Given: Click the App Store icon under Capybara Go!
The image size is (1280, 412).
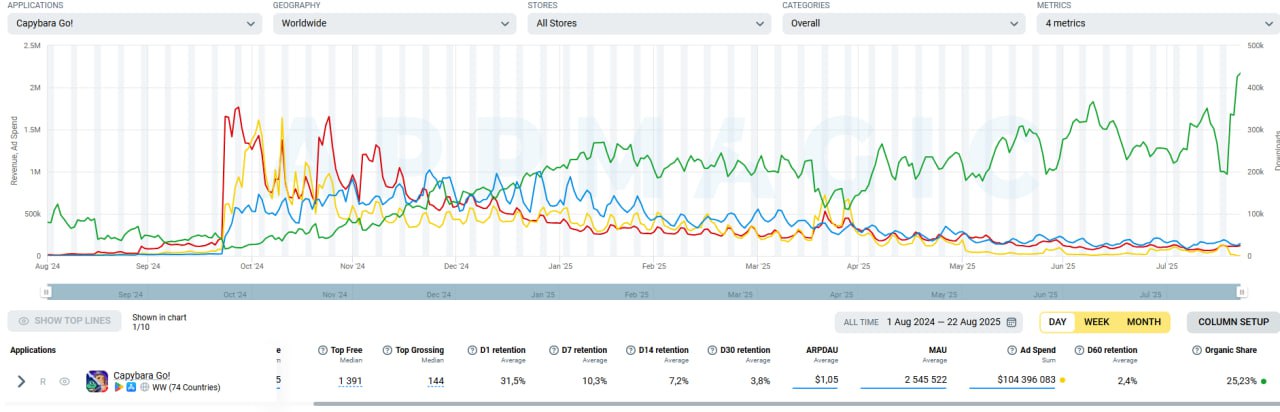Looking at the screenshot, I should 131,387.
